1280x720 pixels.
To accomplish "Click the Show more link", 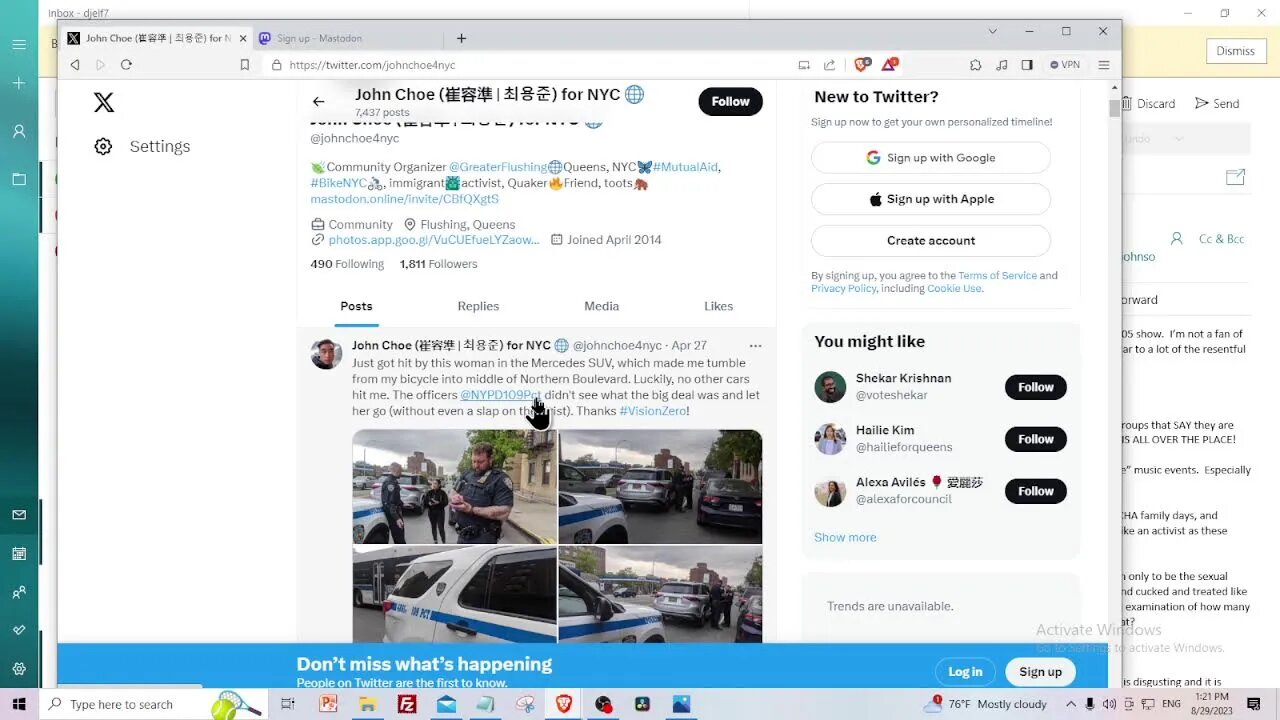I will (x=845, y=537).
